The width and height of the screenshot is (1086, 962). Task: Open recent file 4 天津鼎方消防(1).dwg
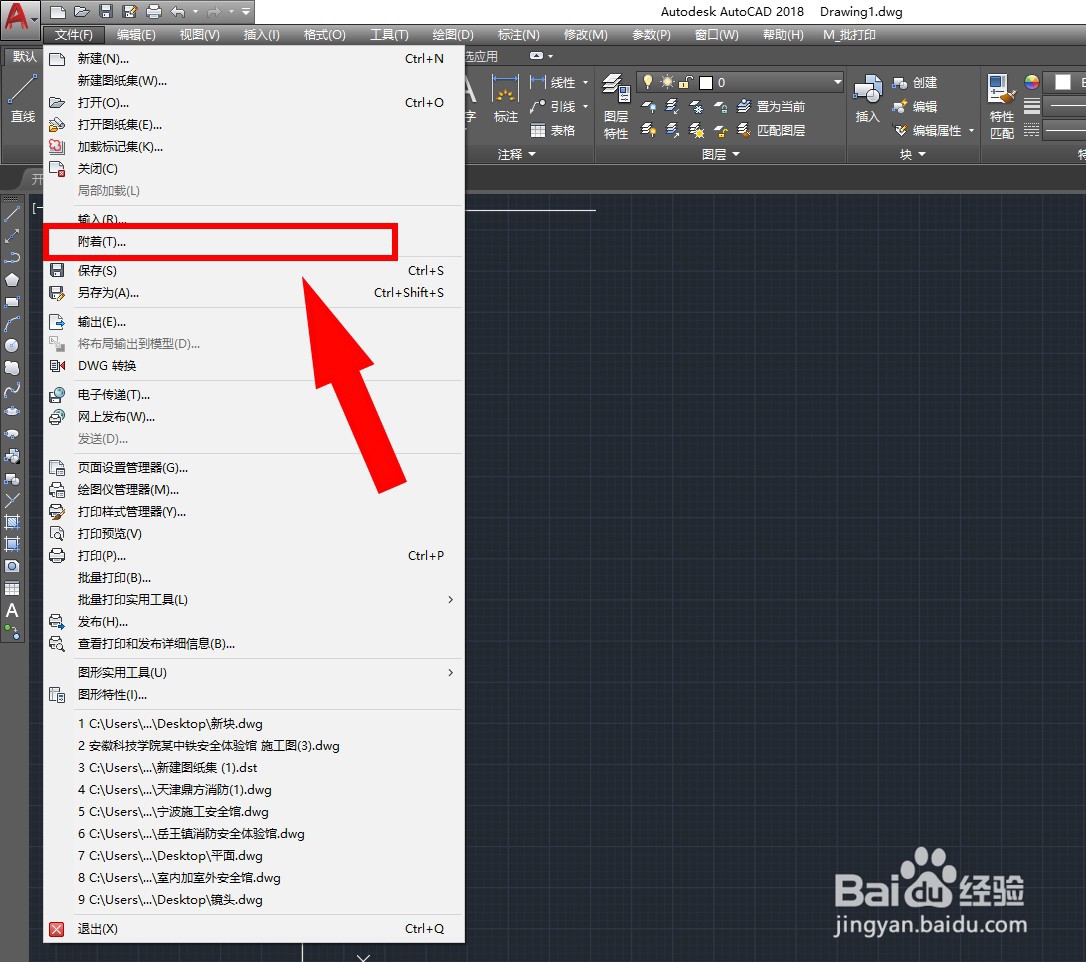[254, 790]
